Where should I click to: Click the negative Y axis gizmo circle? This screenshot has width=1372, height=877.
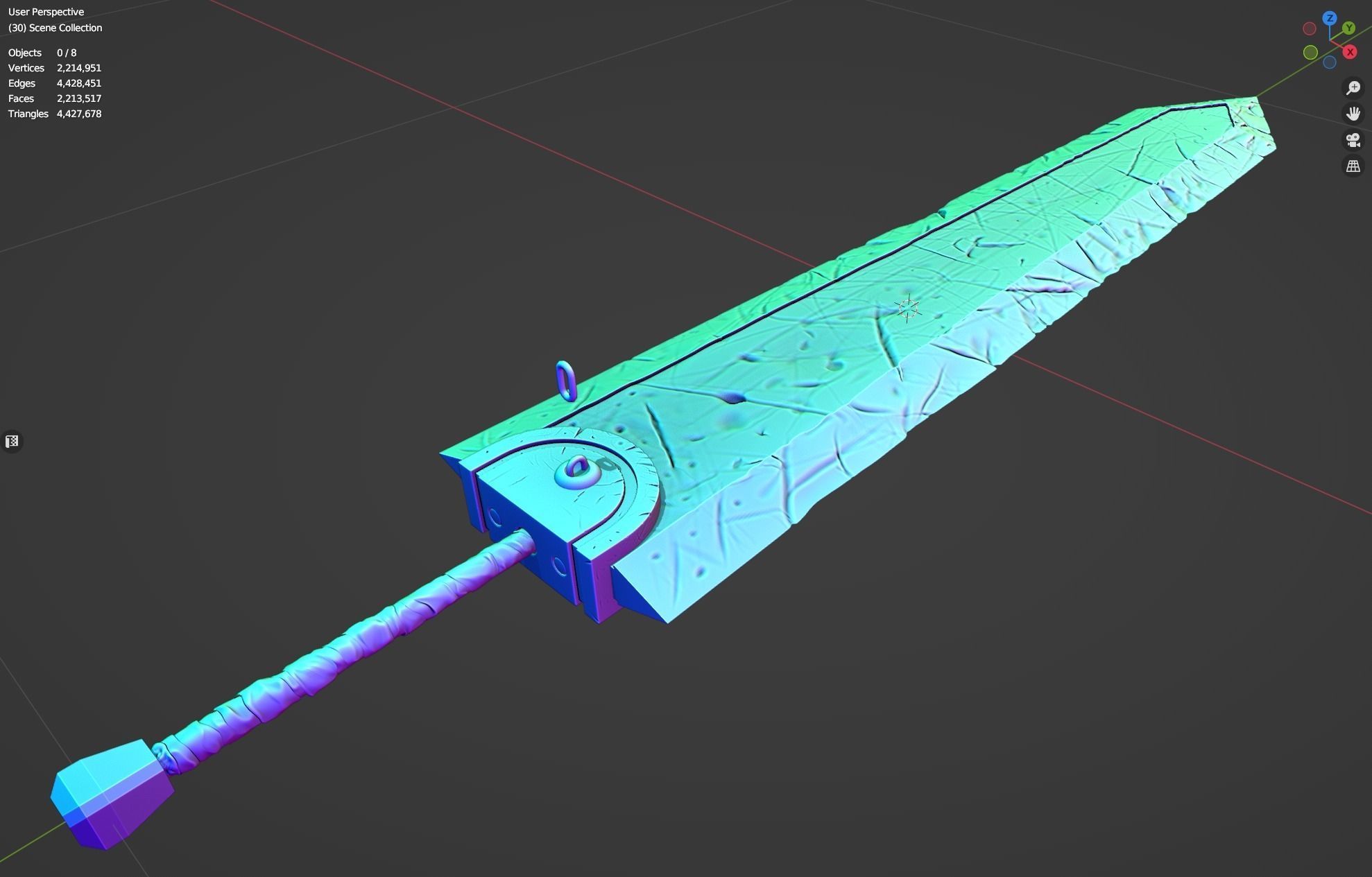tap(1310, 52)
